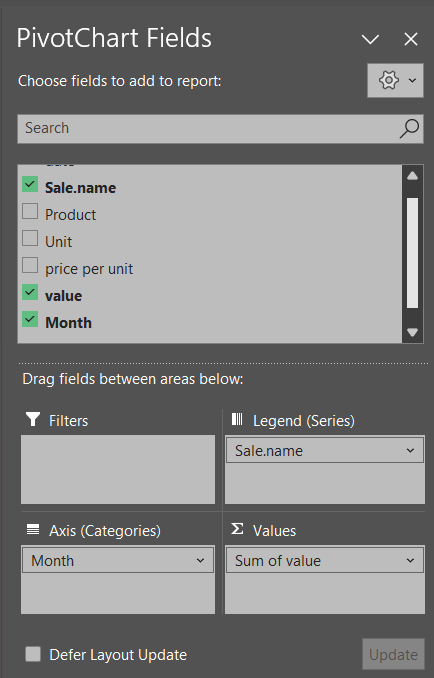Click the Values sigma icon
Screen dimensions: 434x678
pyautogui.click(x=237, y=529)
